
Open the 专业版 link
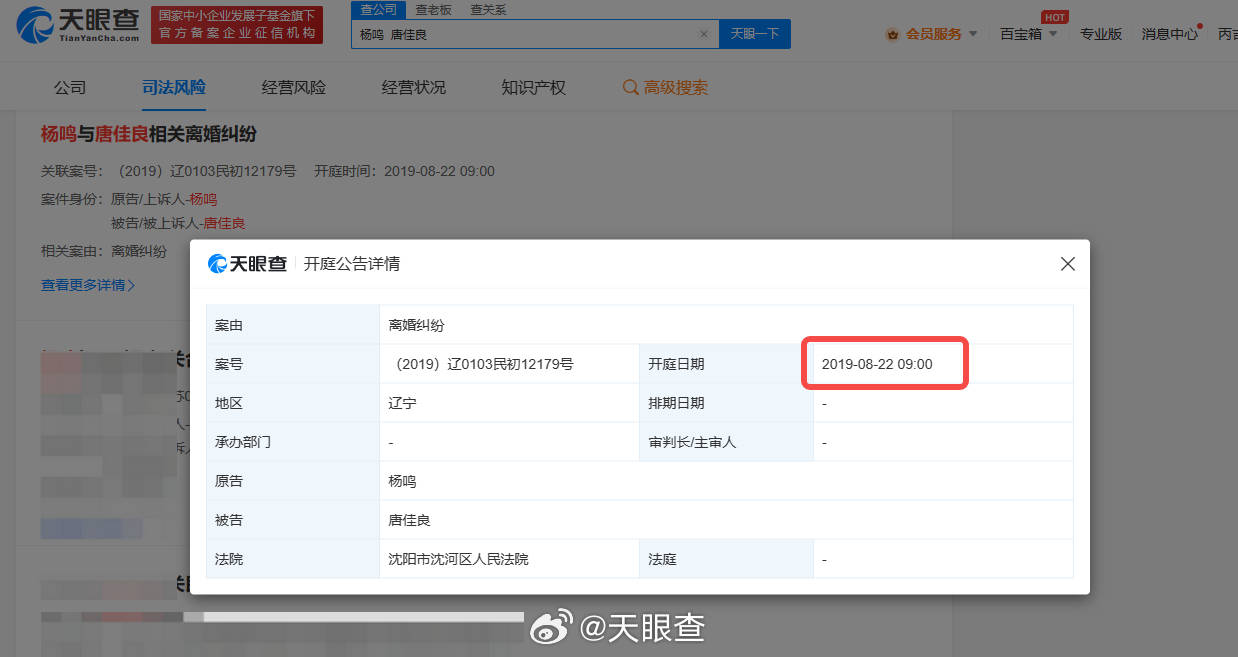[1101, 34]
